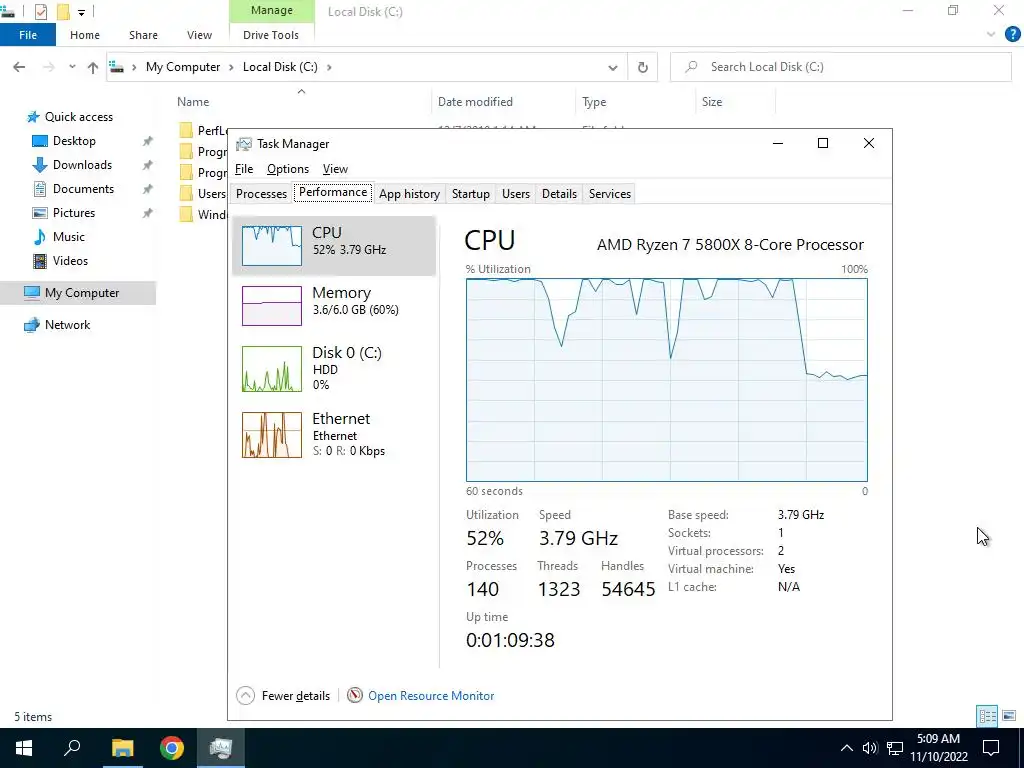Click the Properties quick access toolbar icon
Viewport: 1024px width, 768px height.
click(40, 12)
